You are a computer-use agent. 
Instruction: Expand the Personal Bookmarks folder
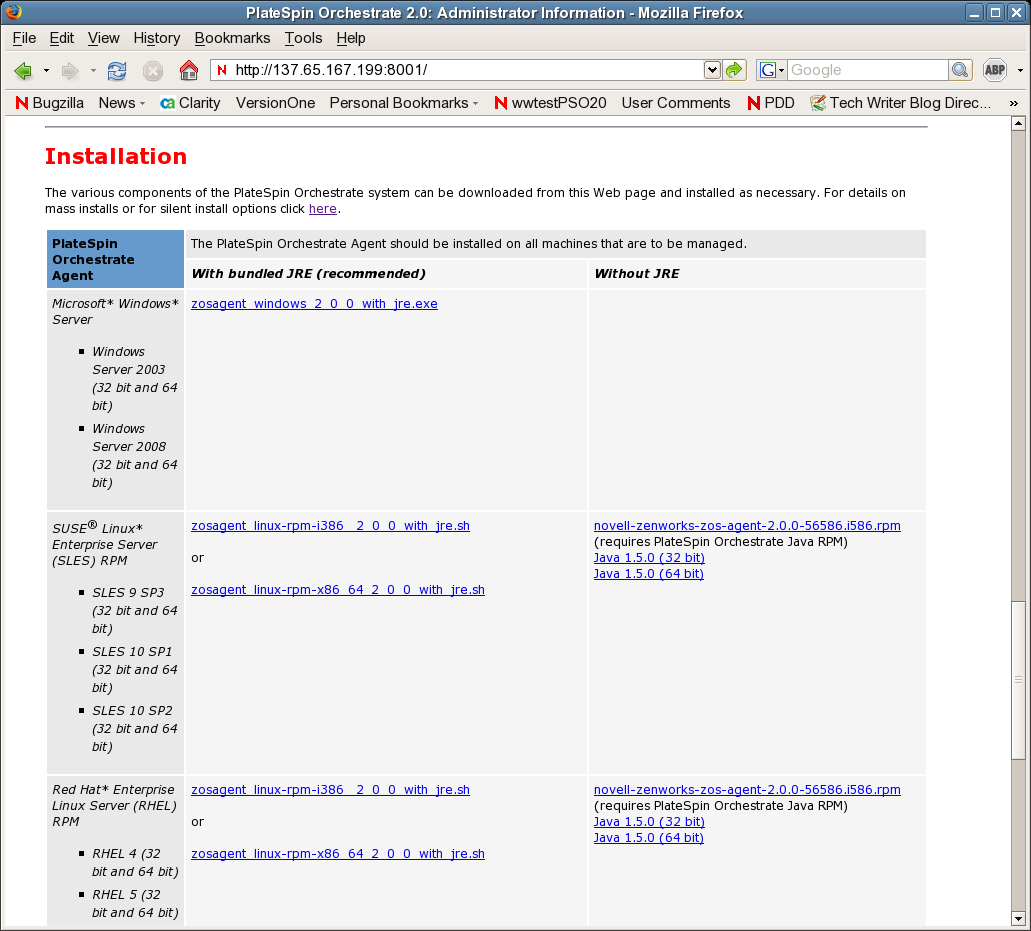[x=404, y=103]
